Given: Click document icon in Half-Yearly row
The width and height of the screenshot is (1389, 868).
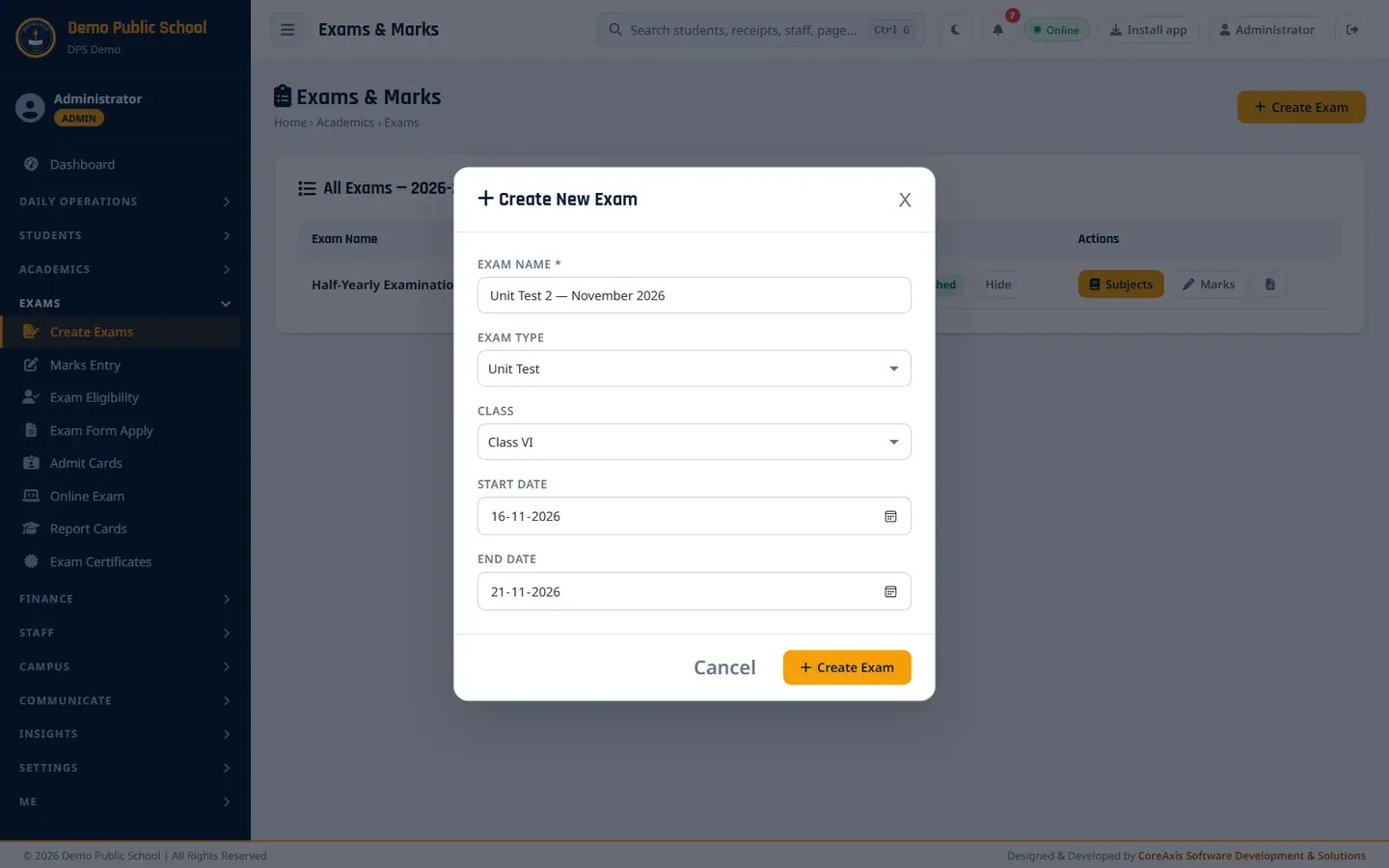Looking at the screenshot, I should click(x=1270, y=285).
